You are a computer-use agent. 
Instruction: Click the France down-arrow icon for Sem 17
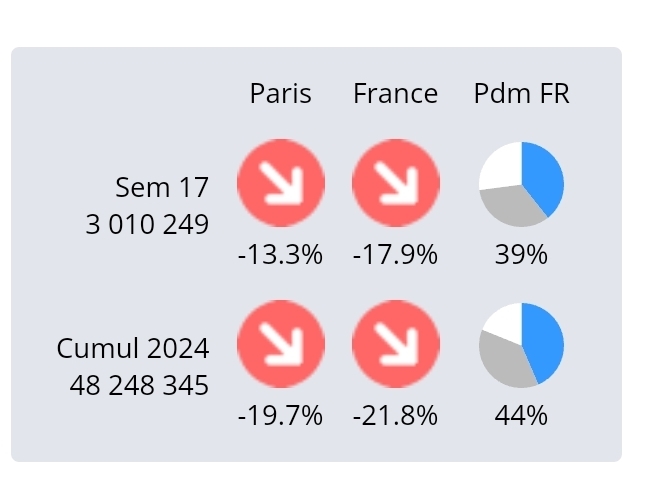[395, 184]
